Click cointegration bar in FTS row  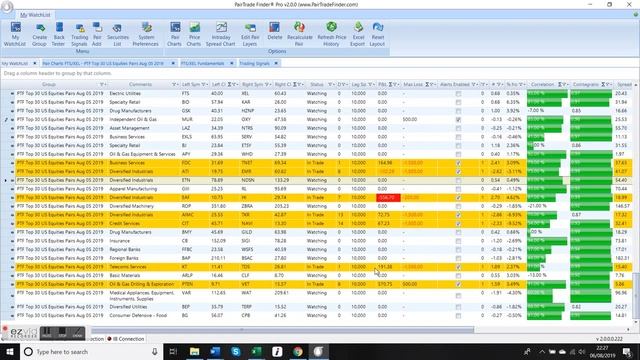coord(591,93)
